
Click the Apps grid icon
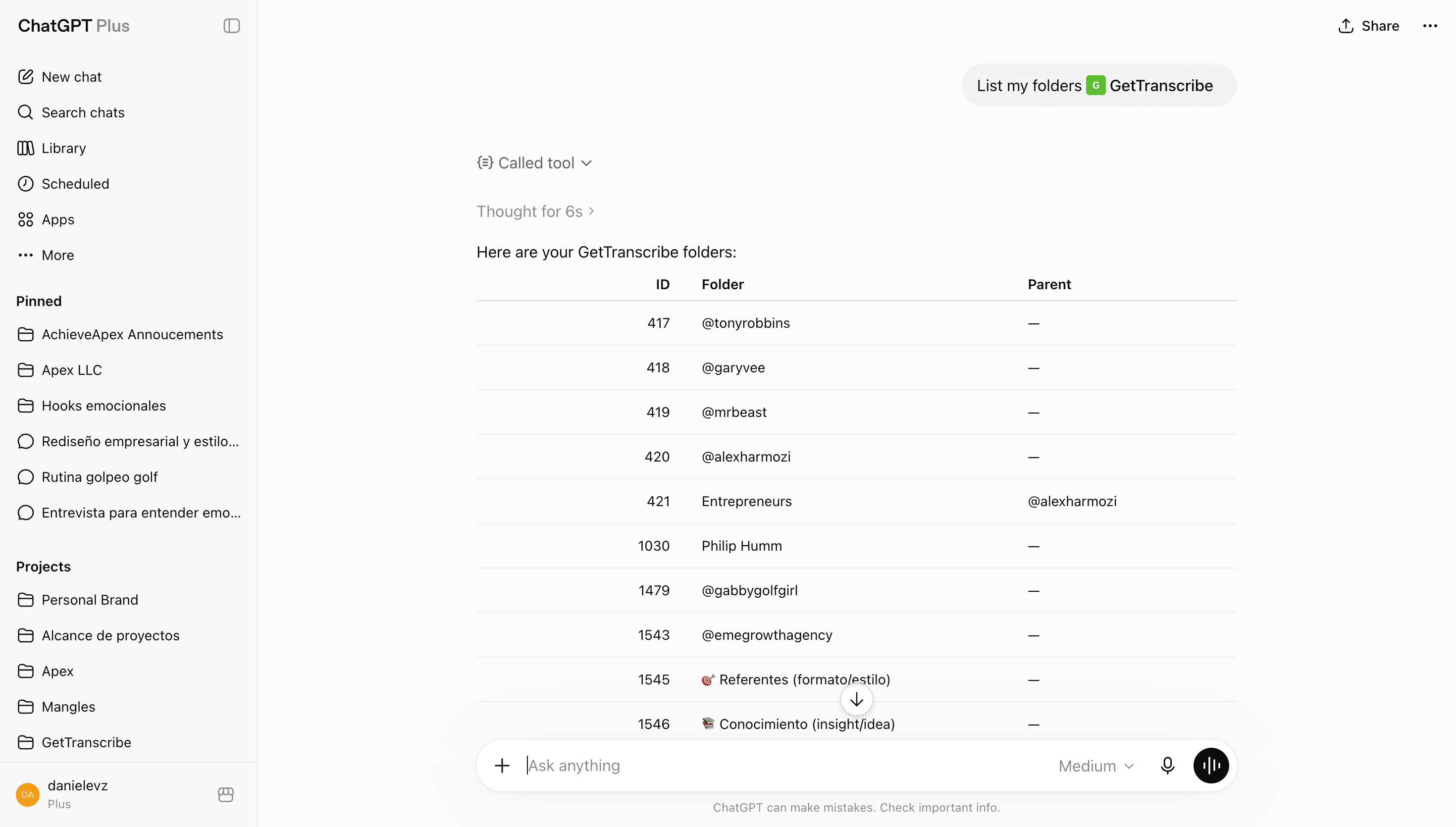[26, 220]
